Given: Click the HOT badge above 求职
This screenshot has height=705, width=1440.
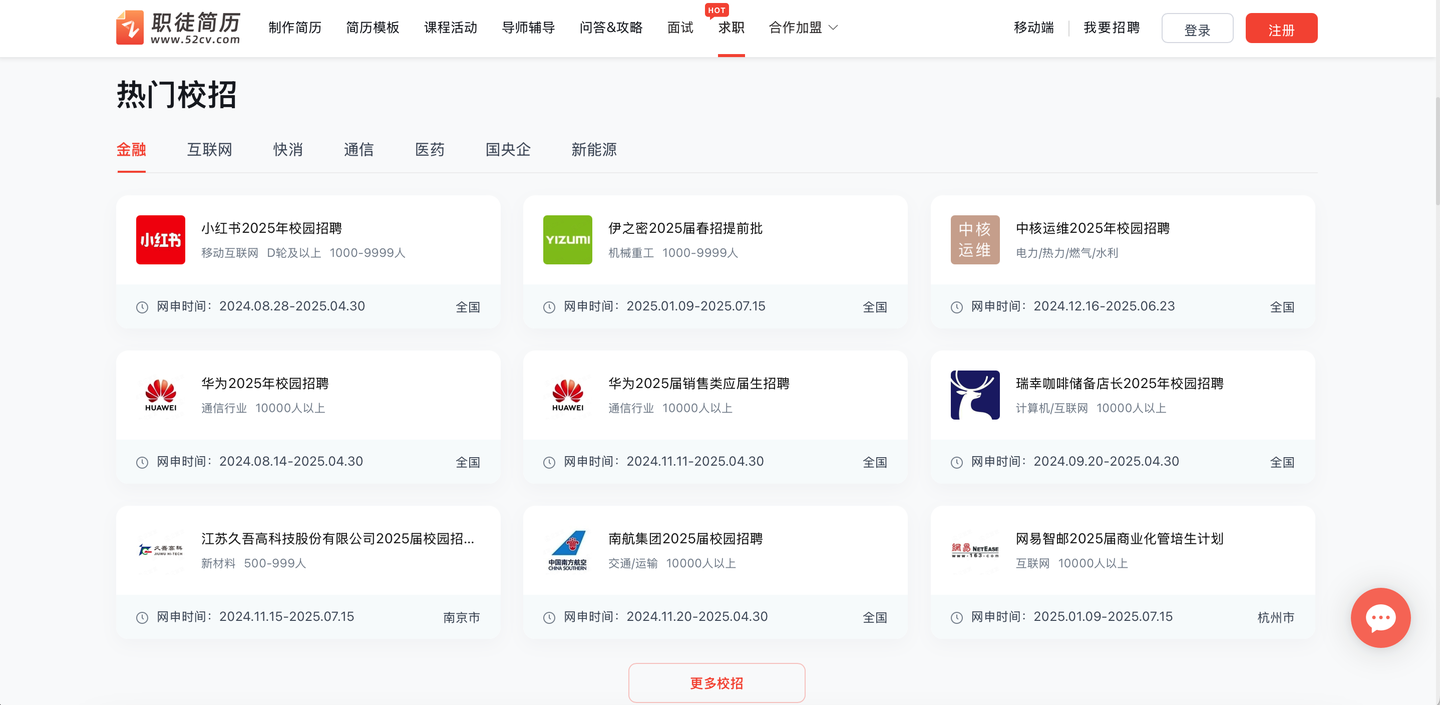Looking at the screenshot, I should [717, 10].
